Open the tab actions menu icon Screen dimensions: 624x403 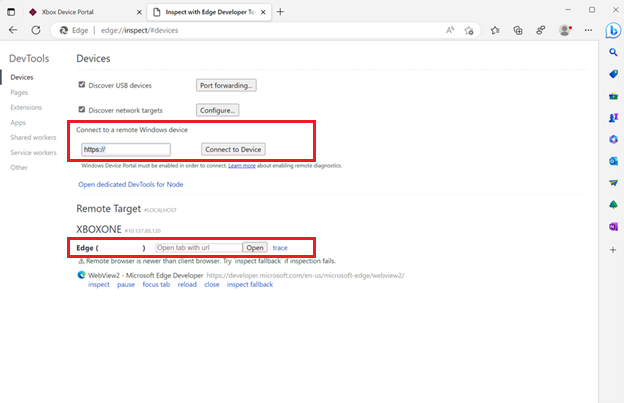click(x=11, y=12)
